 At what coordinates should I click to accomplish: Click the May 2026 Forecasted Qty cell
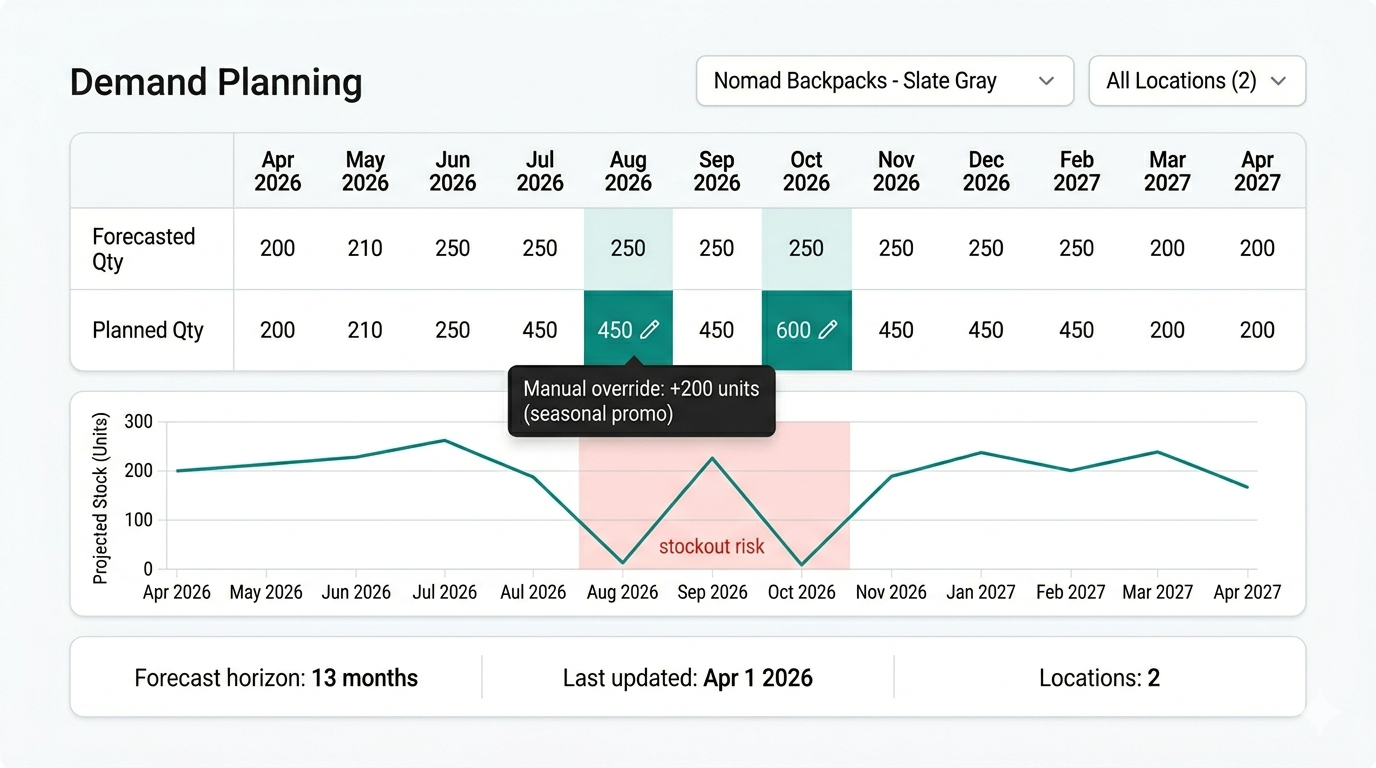[x=365, y=249]
